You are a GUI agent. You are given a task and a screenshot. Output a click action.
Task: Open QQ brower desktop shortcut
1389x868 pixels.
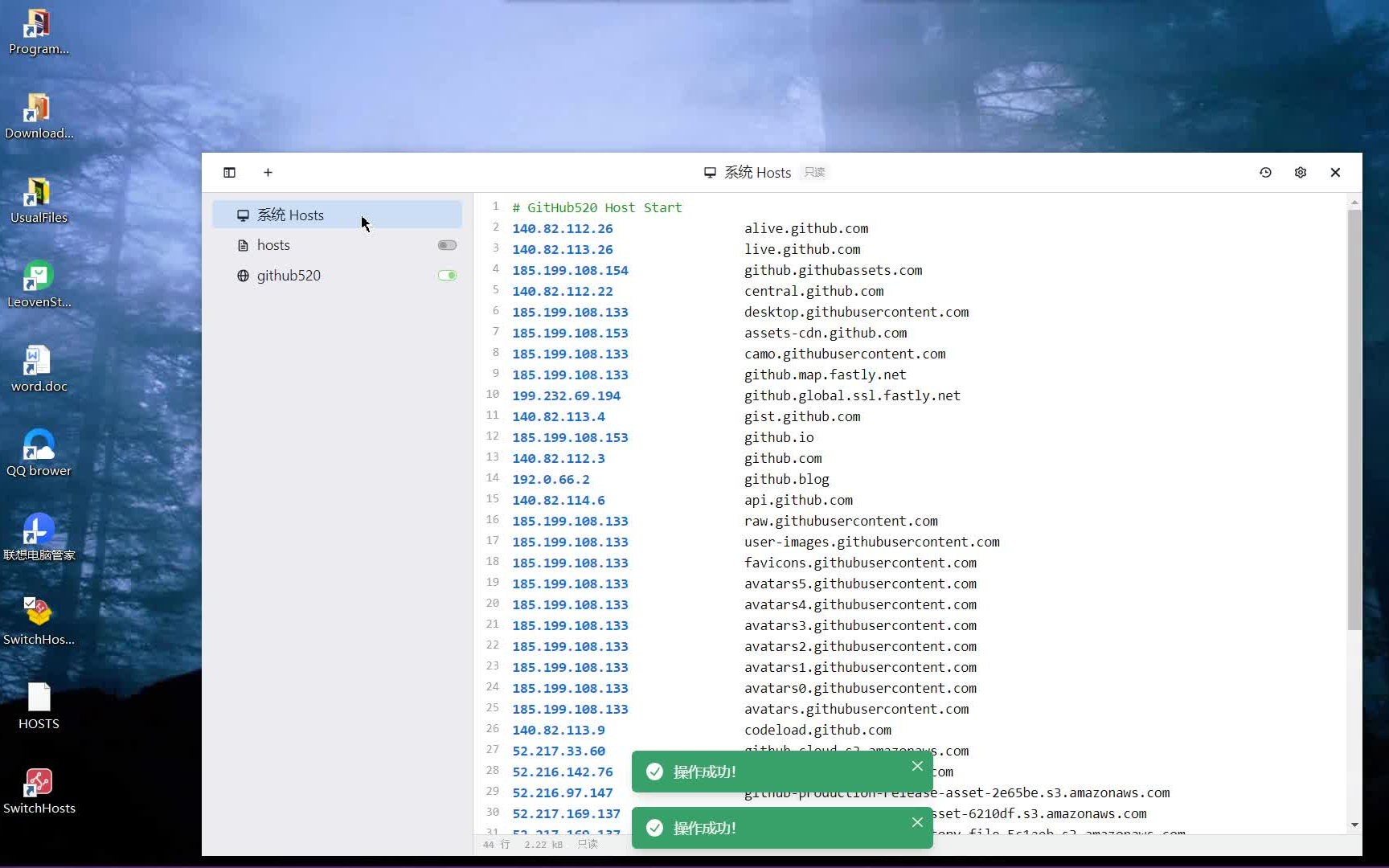[x=39, y=454]
